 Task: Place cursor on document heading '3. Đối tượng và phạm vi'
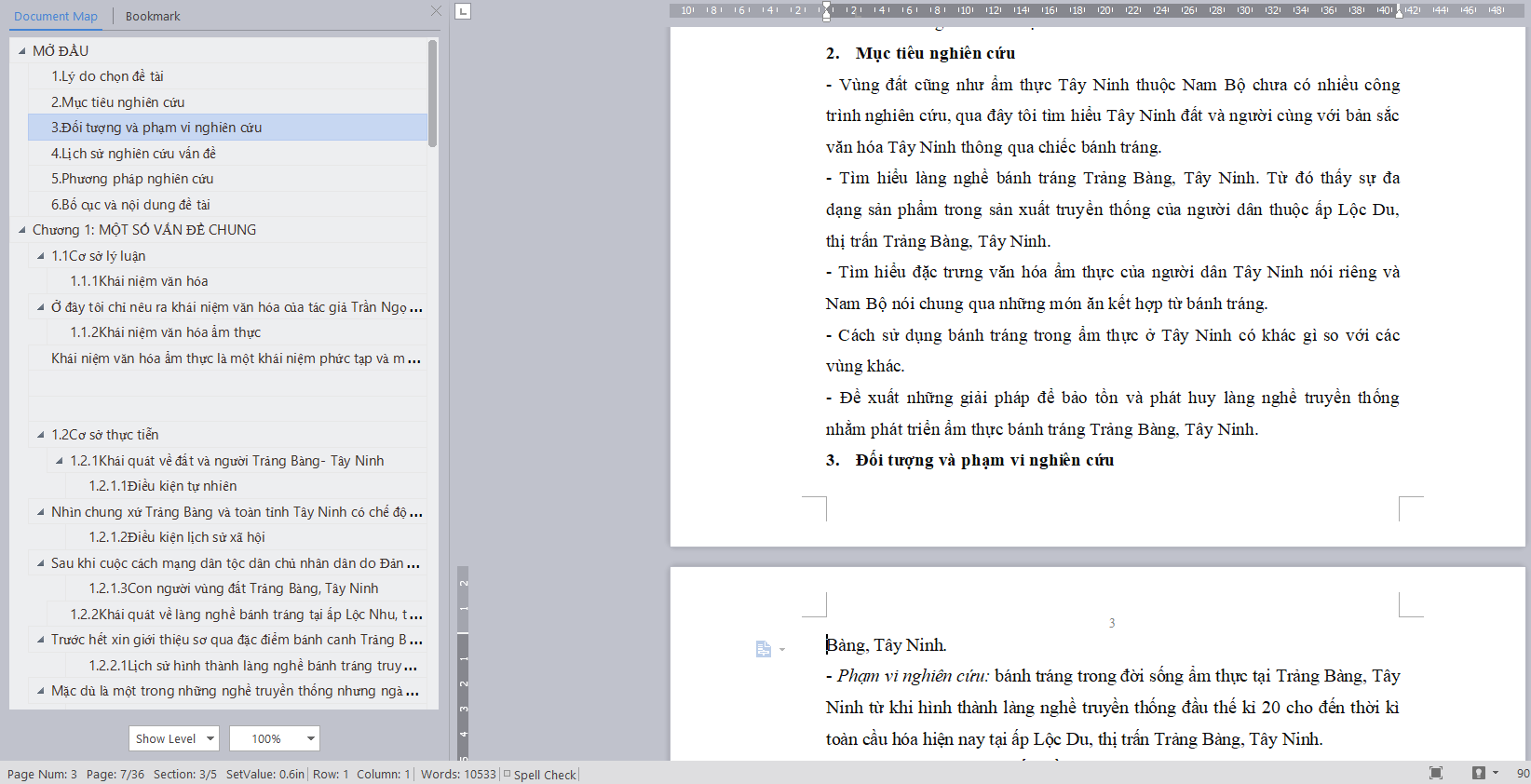pyautogui.click(x=969, y=460)
